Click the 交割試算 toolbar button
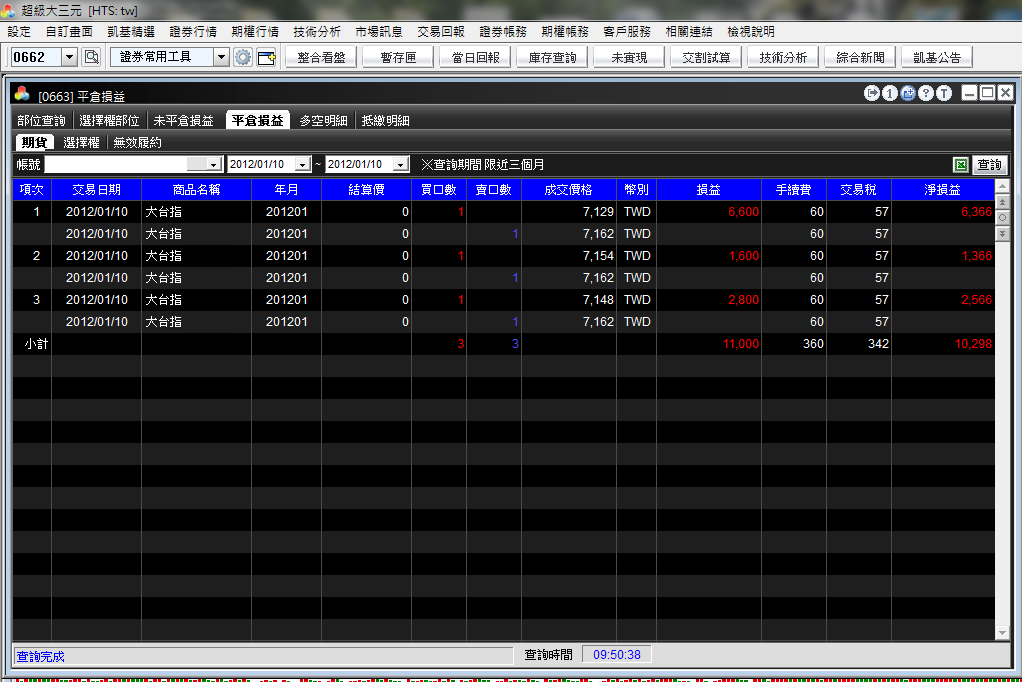Viewport: 1022px width, 682px height. coord(706,57)
